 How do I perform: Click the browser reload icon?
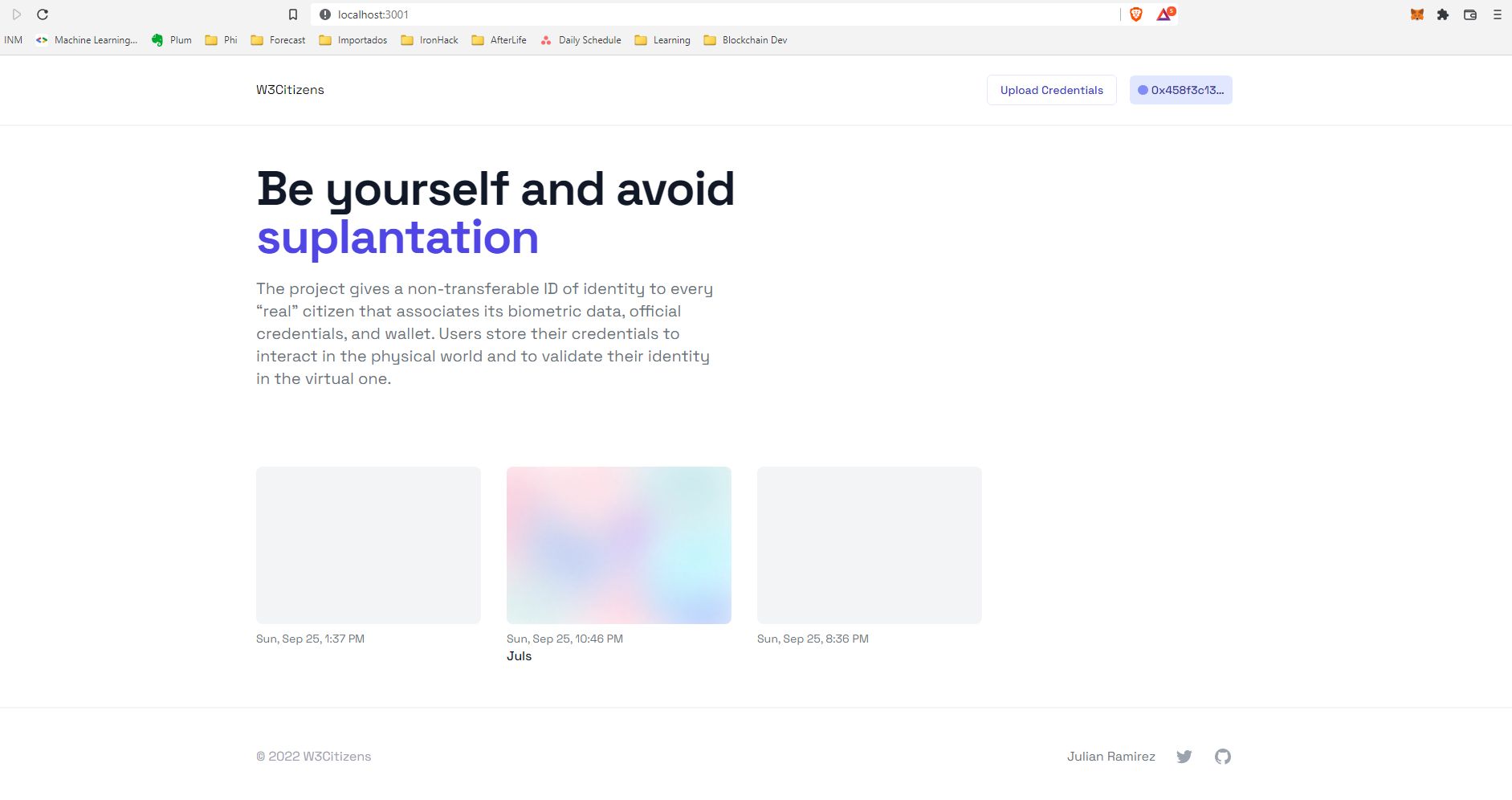tap(43, 14)
